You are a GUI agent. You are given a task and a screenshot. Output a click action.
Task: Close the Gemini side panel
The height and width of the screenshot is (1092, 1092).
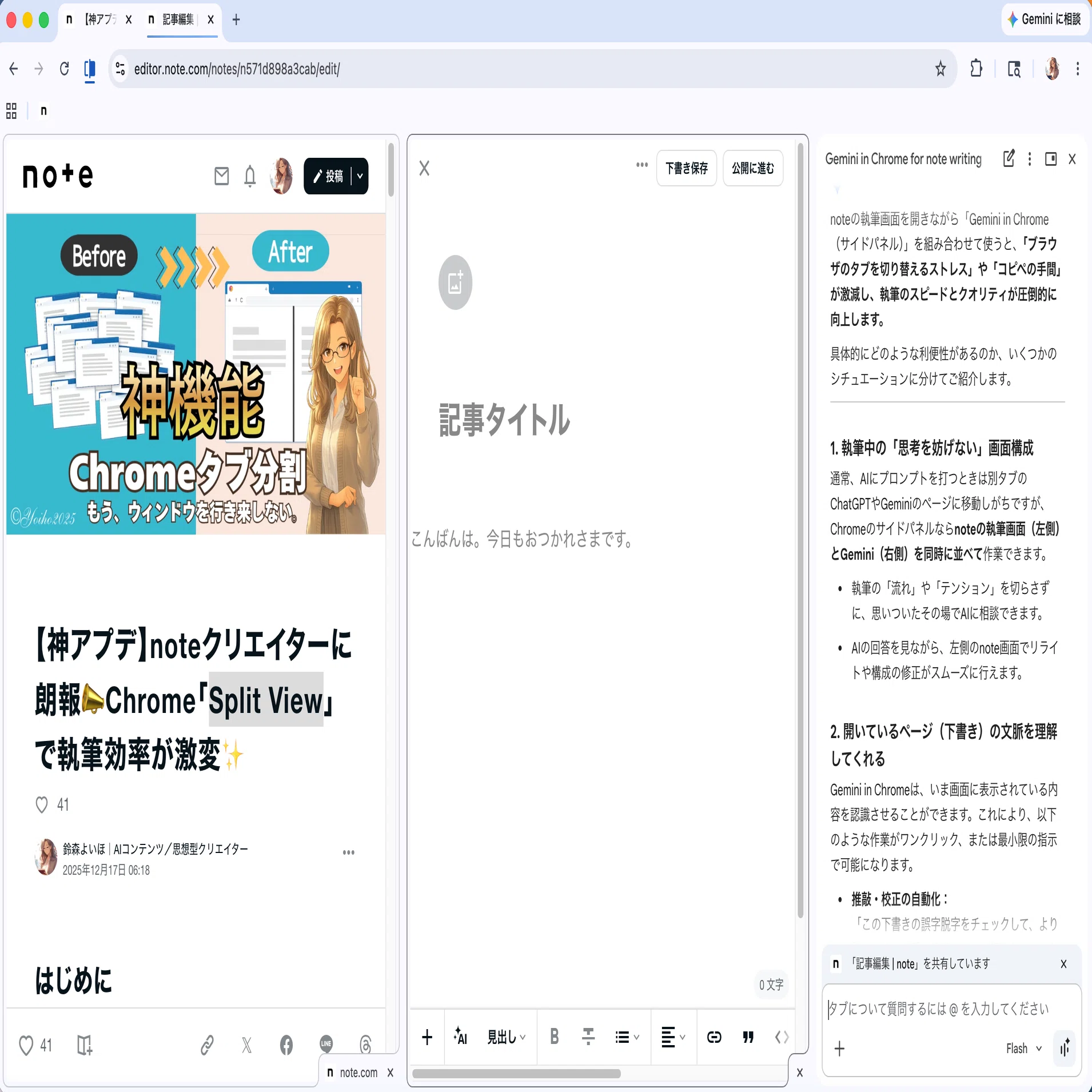coord(1072,159)
